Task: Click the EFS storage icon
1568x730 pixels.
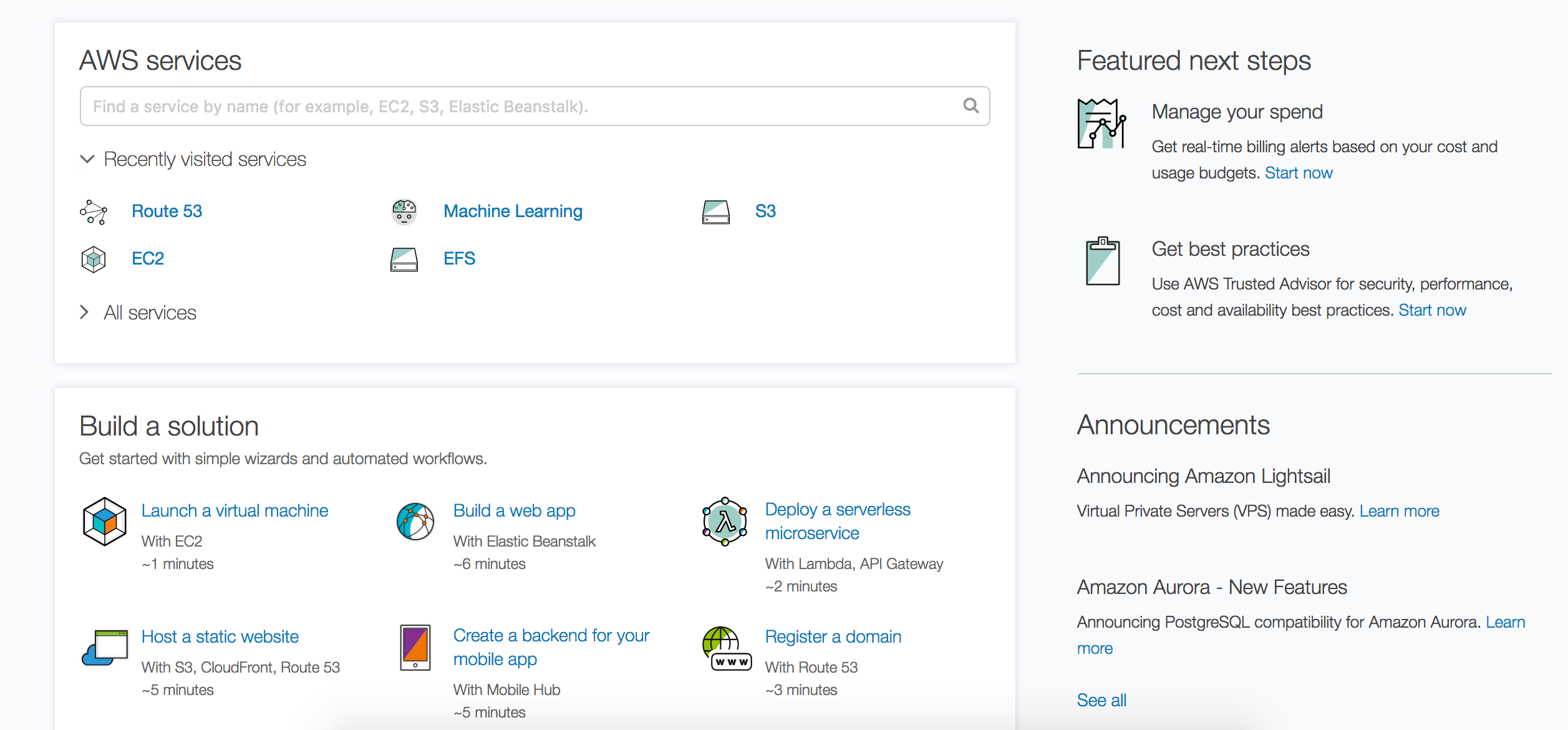Action: pyautogui.click(x=404, y=259)
